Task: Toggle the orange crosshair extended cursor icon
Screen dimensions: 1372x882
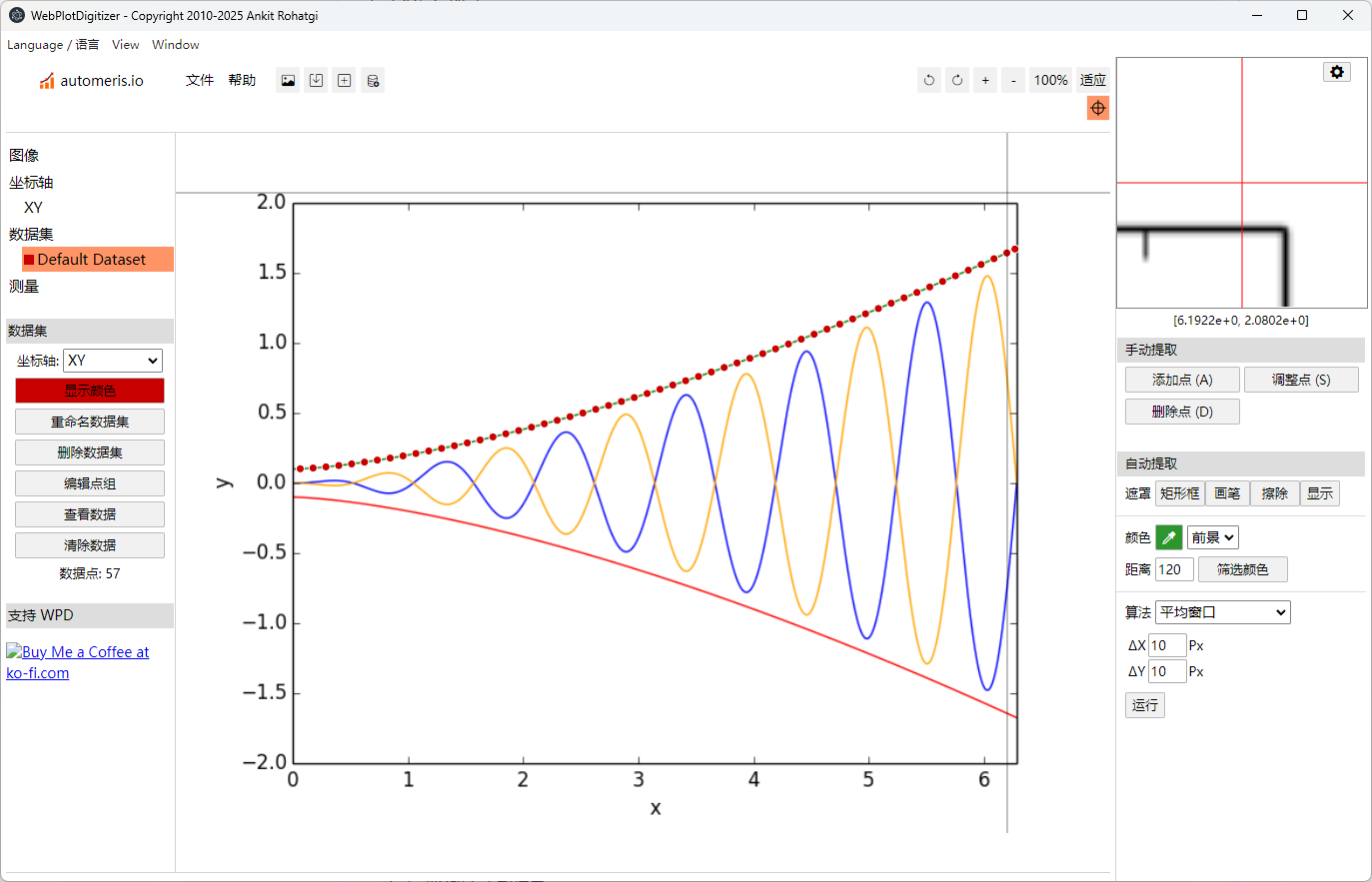Action: point(1098,108)
